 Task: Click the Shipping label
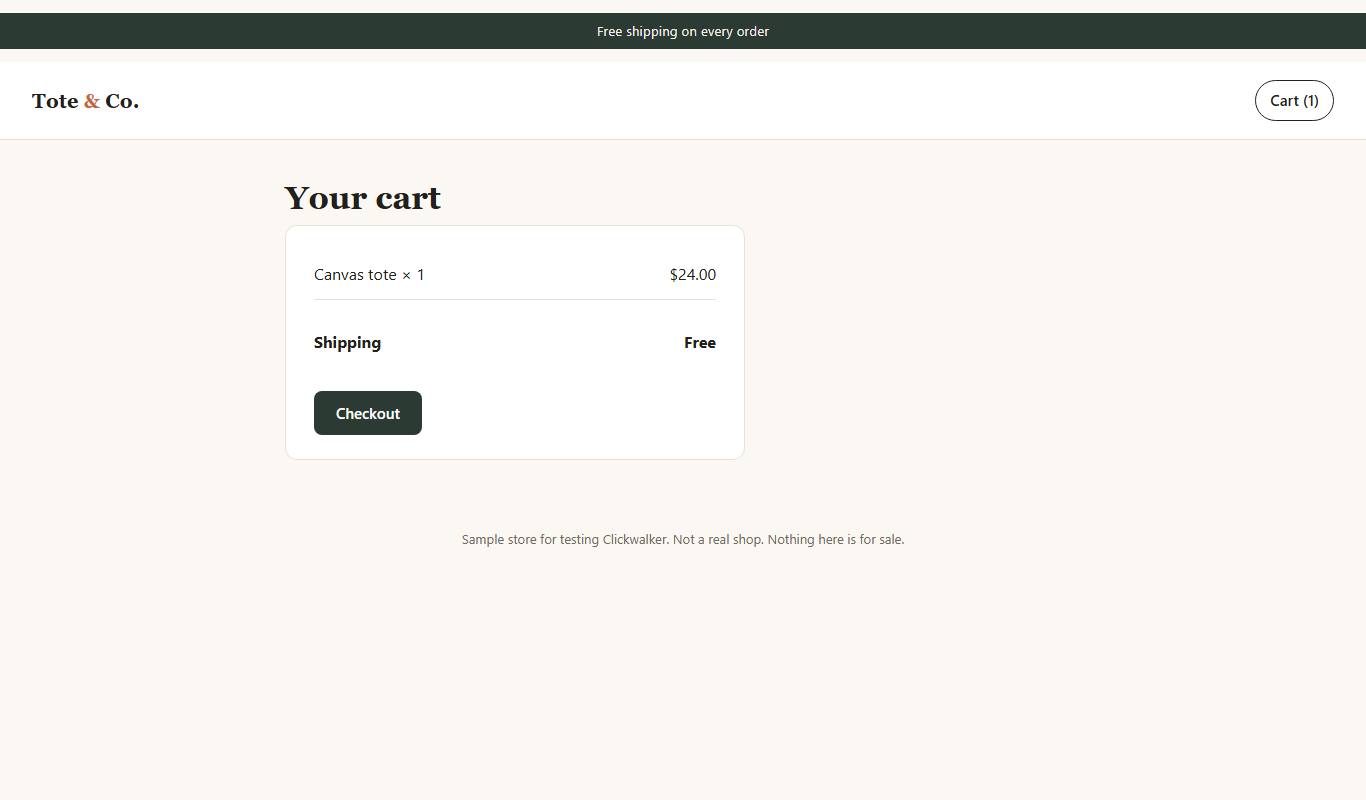[x=347, y=342]
